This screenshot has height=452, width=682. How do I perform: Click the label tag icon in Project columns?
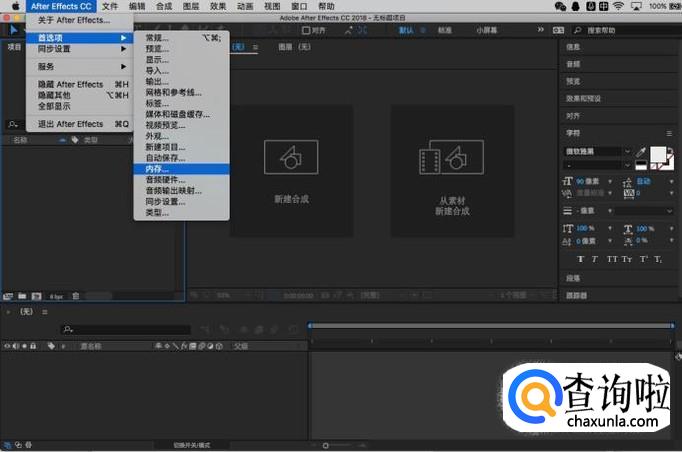click(x=75, y=140)
